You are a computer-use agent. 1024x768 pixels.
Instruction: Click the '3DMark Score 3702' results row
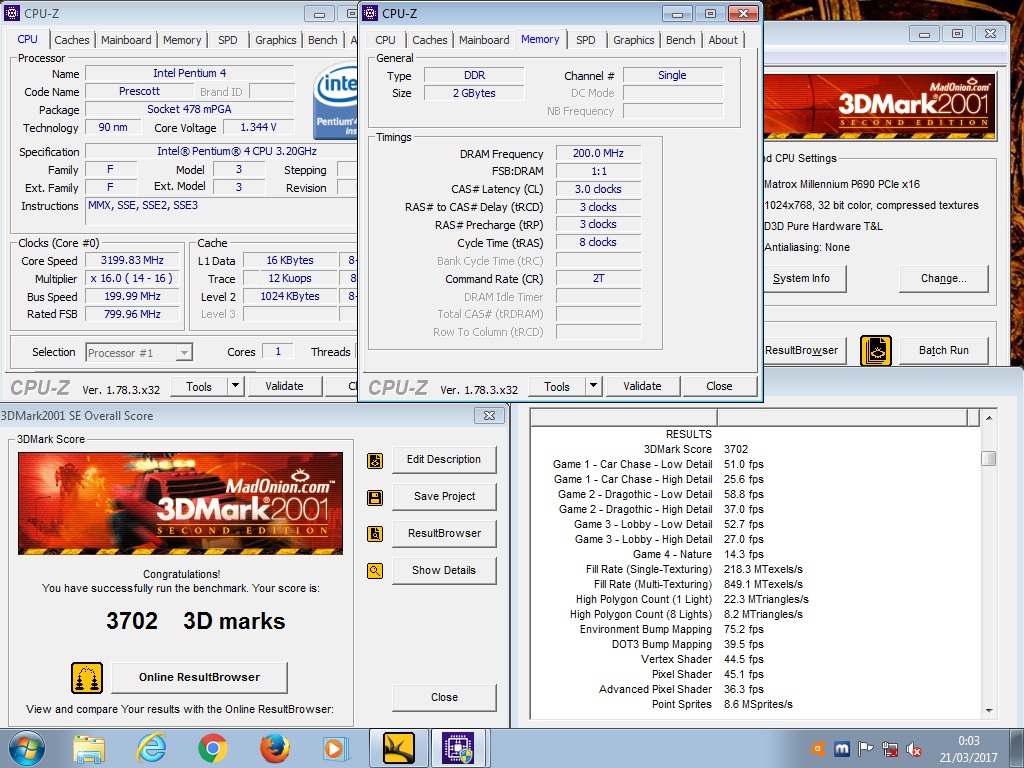click(697, 449)
